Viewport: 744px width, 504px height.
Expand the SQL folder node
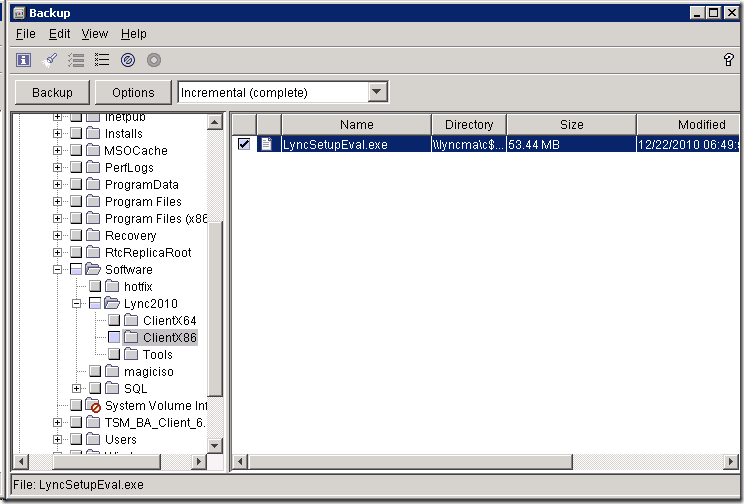click(77, 389)
